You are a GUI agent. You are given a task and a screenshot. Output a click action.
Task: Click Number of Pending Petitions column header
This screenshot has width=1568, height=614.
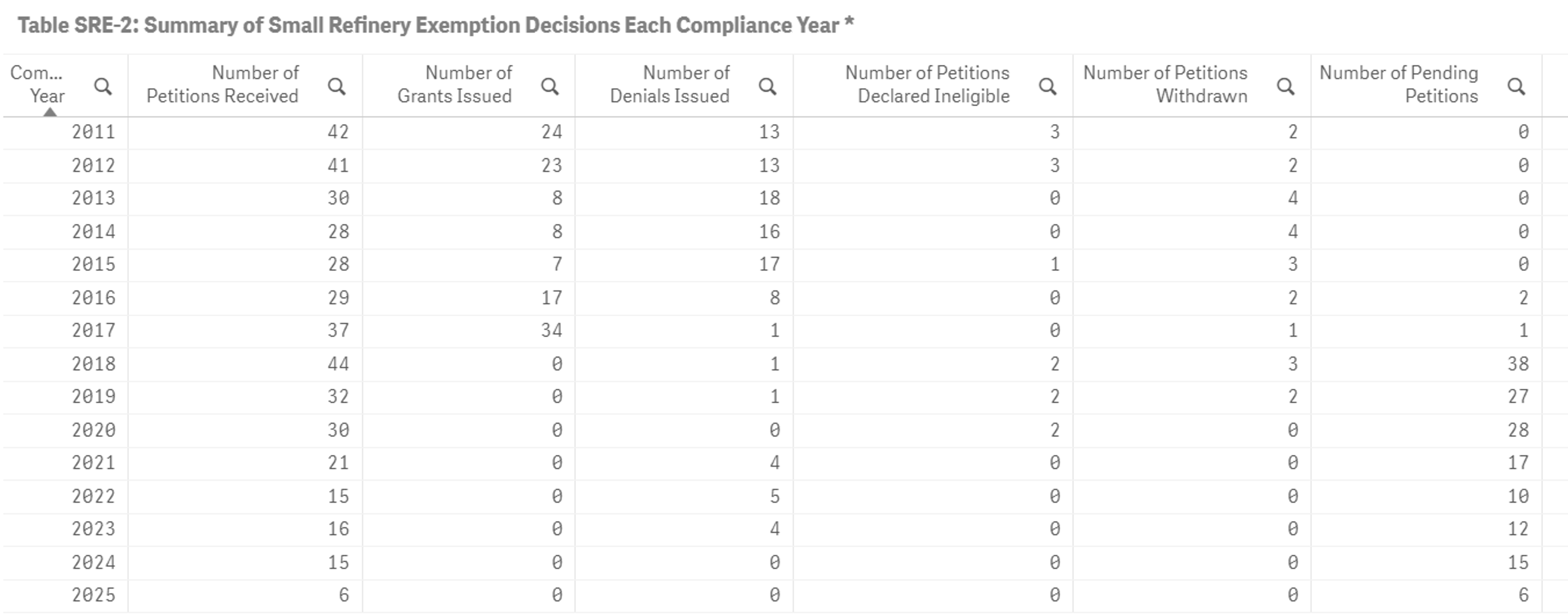click(x=1399, y=84)
